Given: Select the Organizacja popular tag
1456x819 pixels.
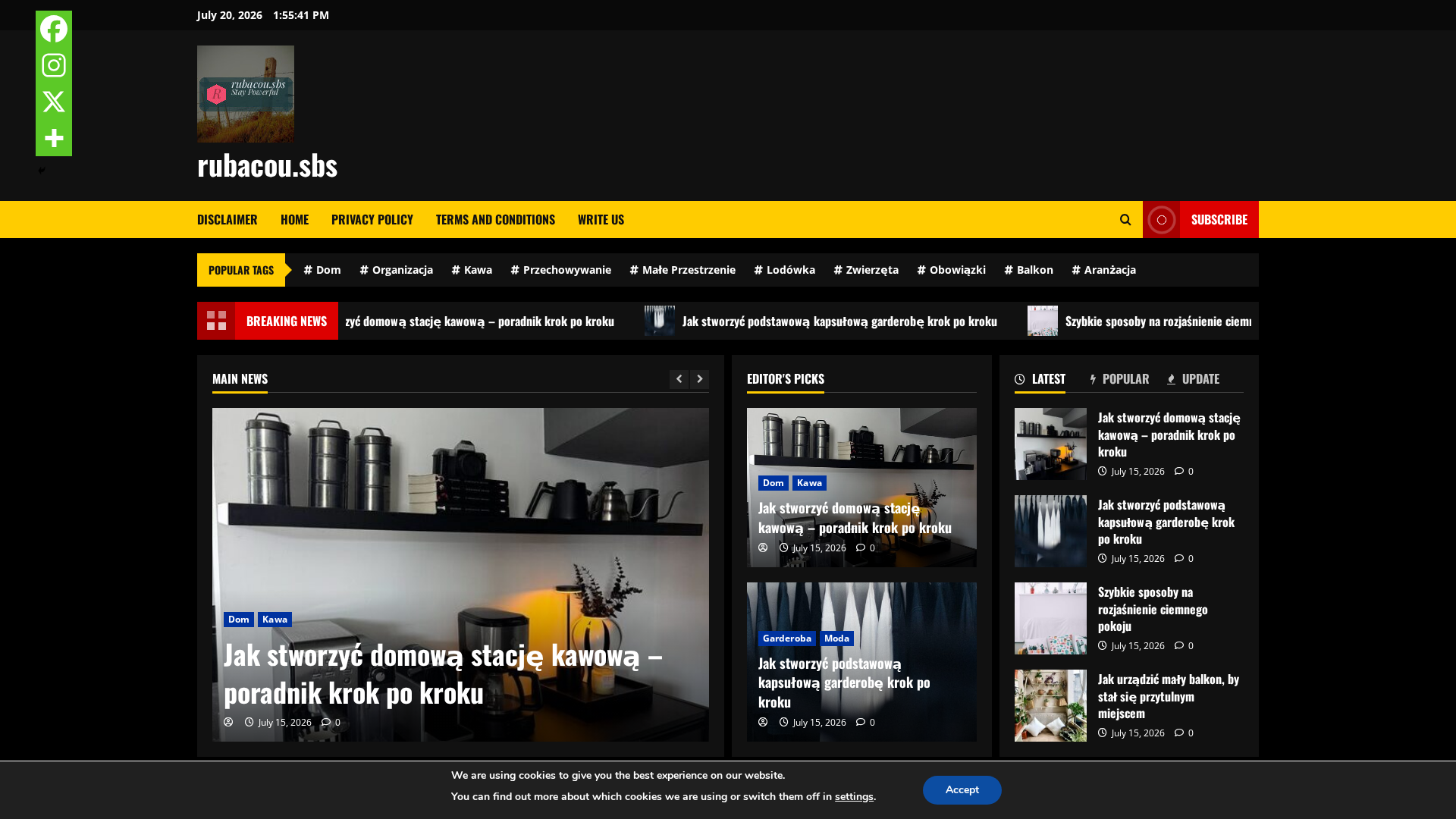Looking at the screenshot, I should (x=397, y=270).
